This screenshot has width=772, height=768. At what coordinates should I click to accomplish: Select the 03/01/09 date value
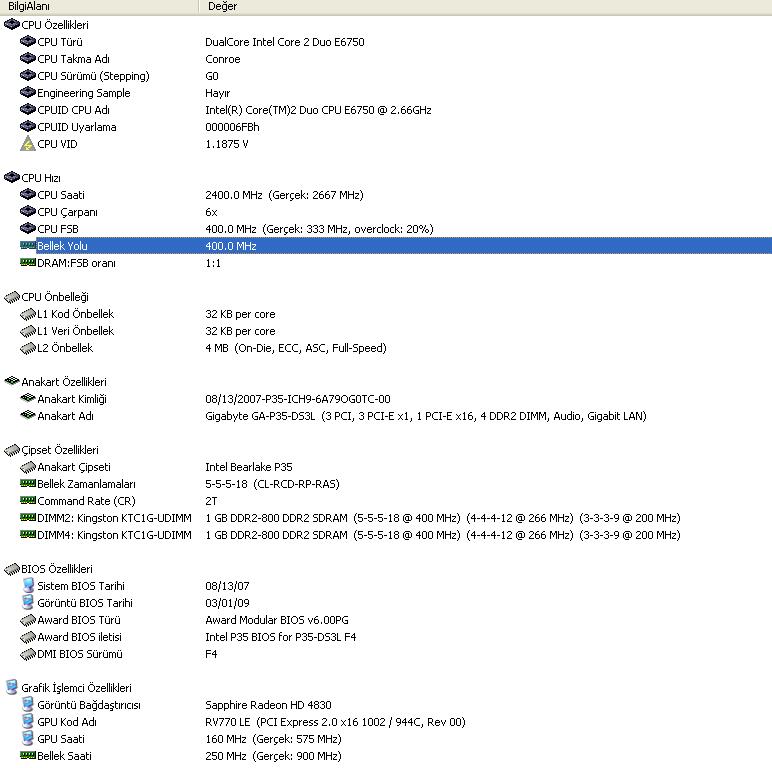(227, 603)
